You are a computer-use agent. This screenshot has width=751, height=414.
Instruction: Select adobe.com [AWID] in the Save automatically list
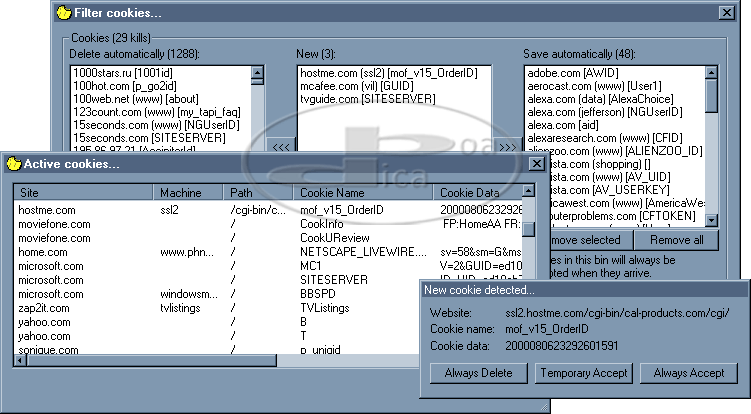click(x=574, y=74)
